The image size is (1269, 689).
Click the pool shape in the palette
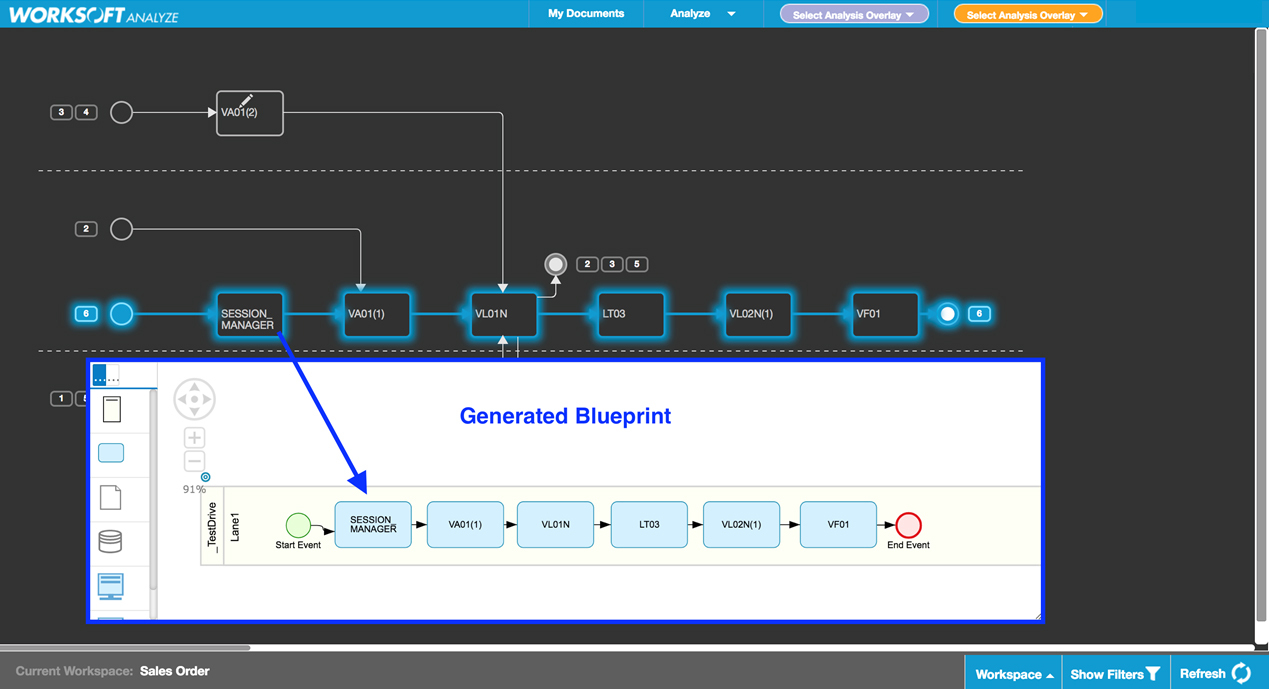[111, 409]
